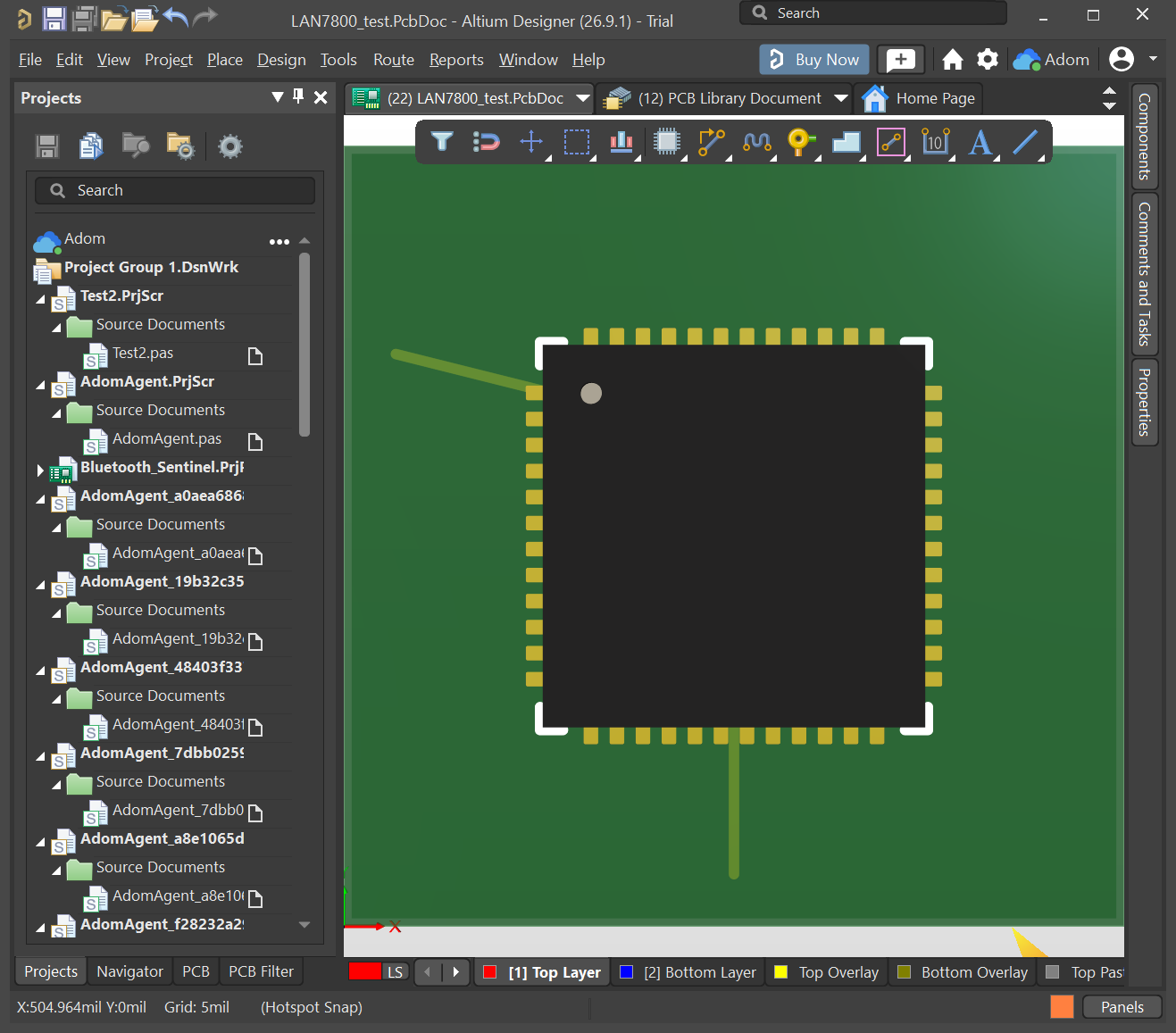Open the File menu

[x=30, y=60]
